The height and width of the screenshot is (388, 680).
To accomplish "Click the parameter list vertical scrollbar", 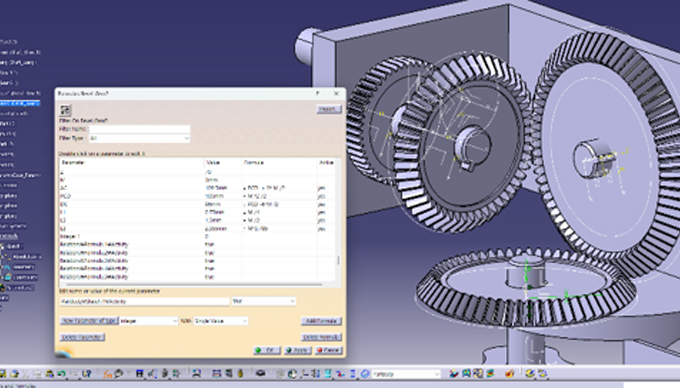I will click(338, 221).
